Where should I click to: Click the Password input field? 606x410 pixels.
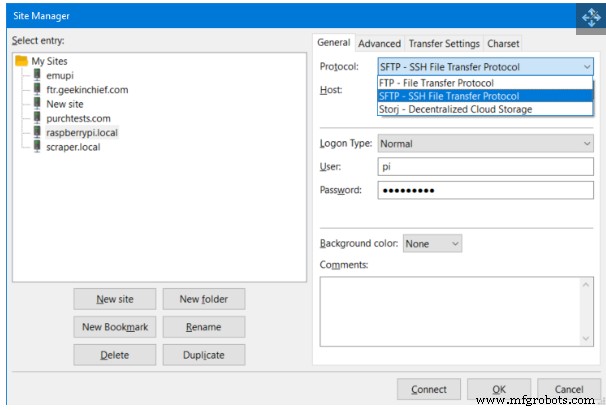(485, 190)
